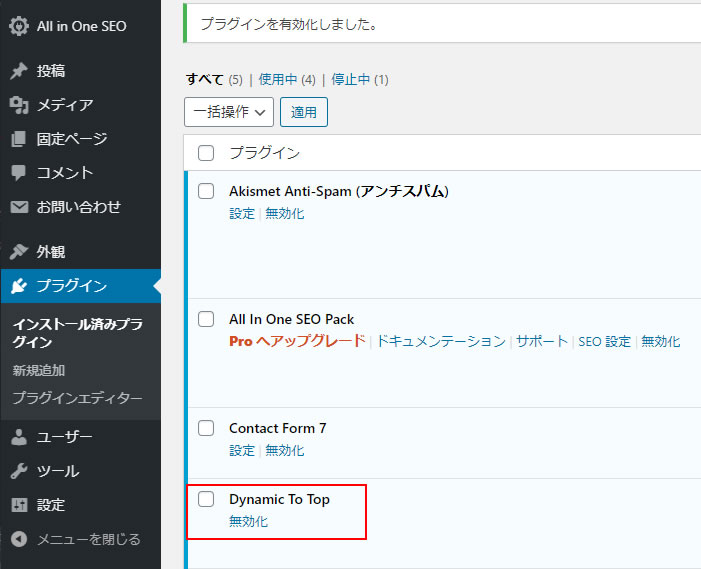Click All In One SEO Pack name
This screenshot has height=569, width=701.
coord(291,319)
